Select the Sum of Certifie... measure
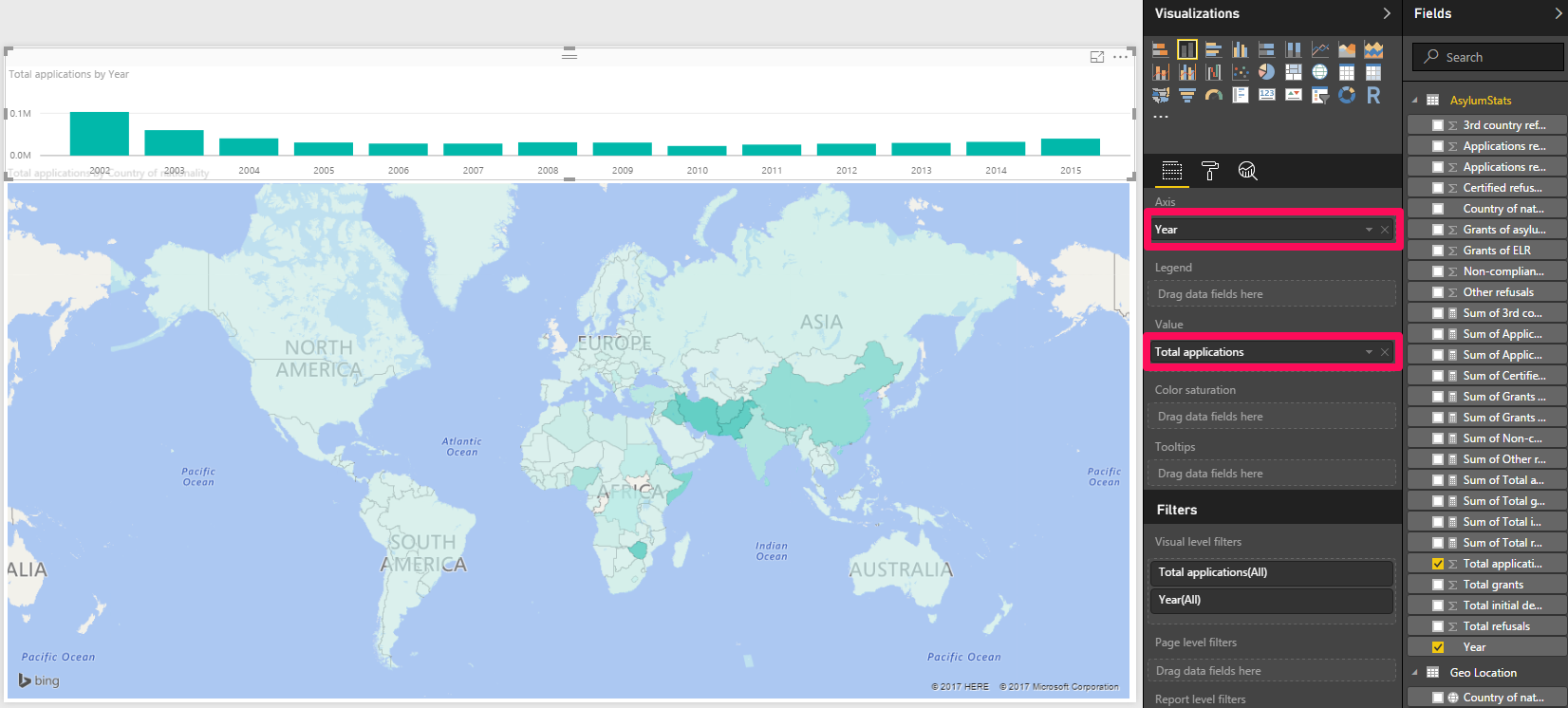Viewport: 1568px width, 708px height. coord(1486,376)
